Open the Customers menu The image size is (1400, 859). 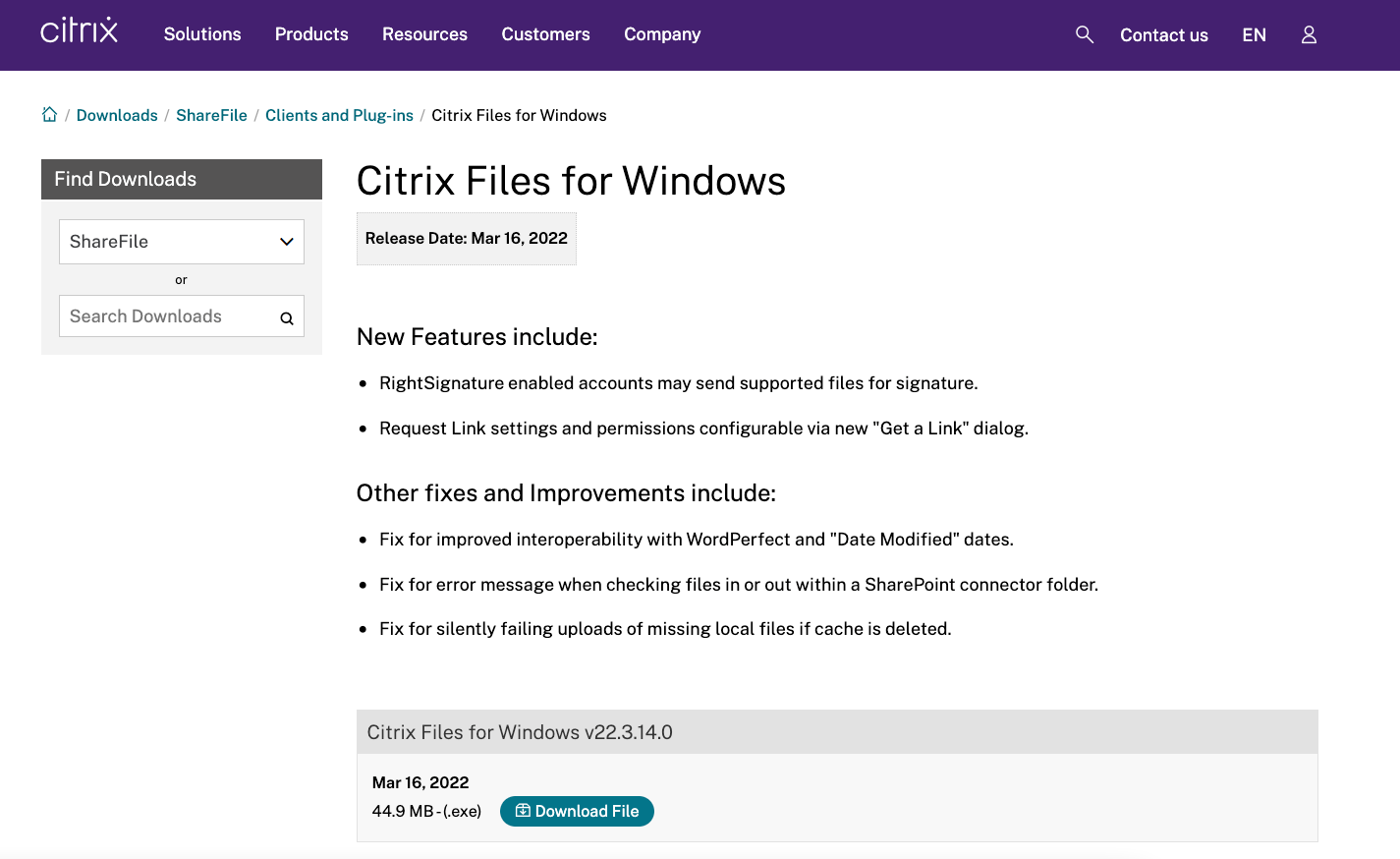tap(545, 34)
